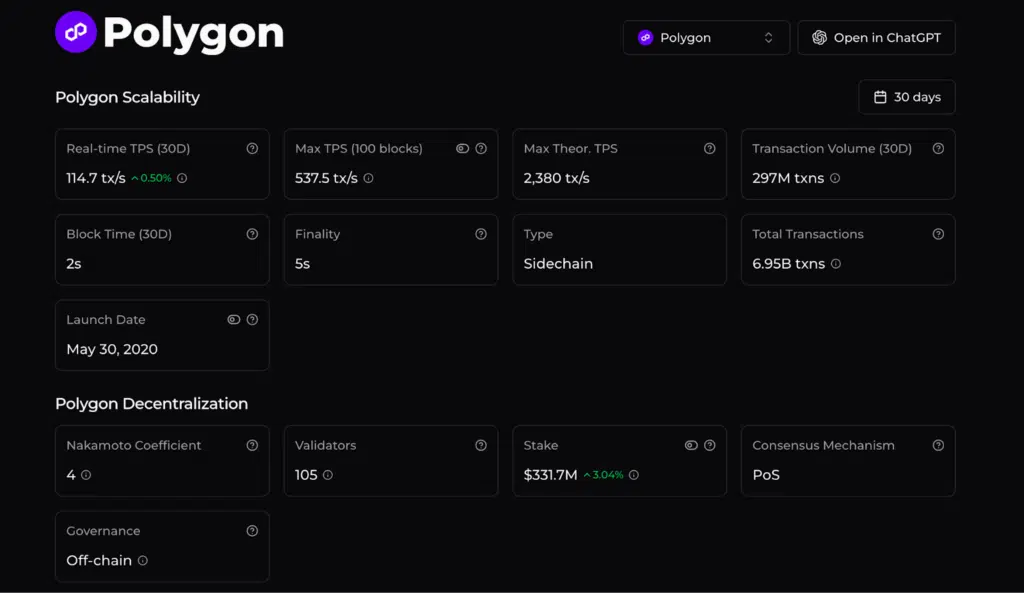This screenshot has width=1024, height=593.
Task: Click help icon on Nakamoto Coefficient card
Action: (252, 446)
